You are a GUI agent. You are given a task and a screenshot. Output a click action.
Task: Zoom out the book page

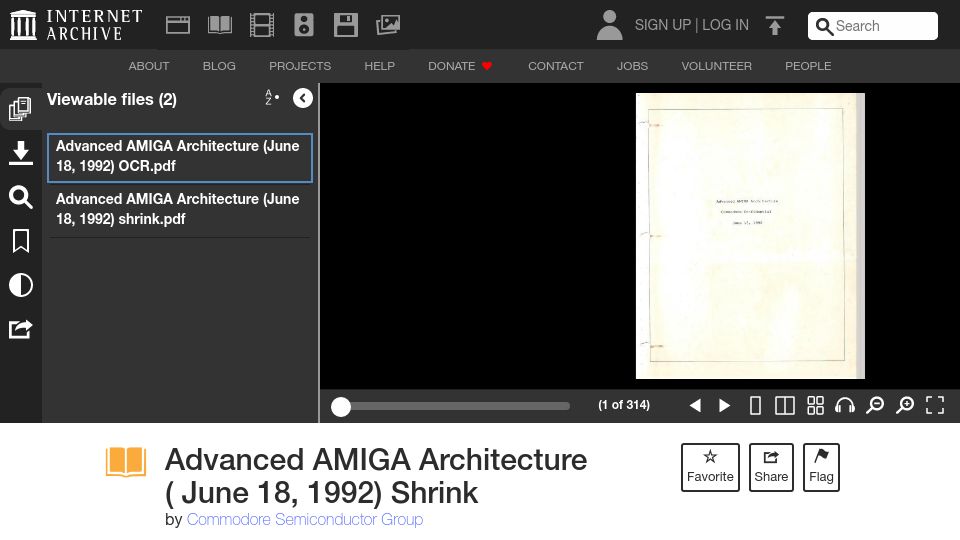[875, 405]
